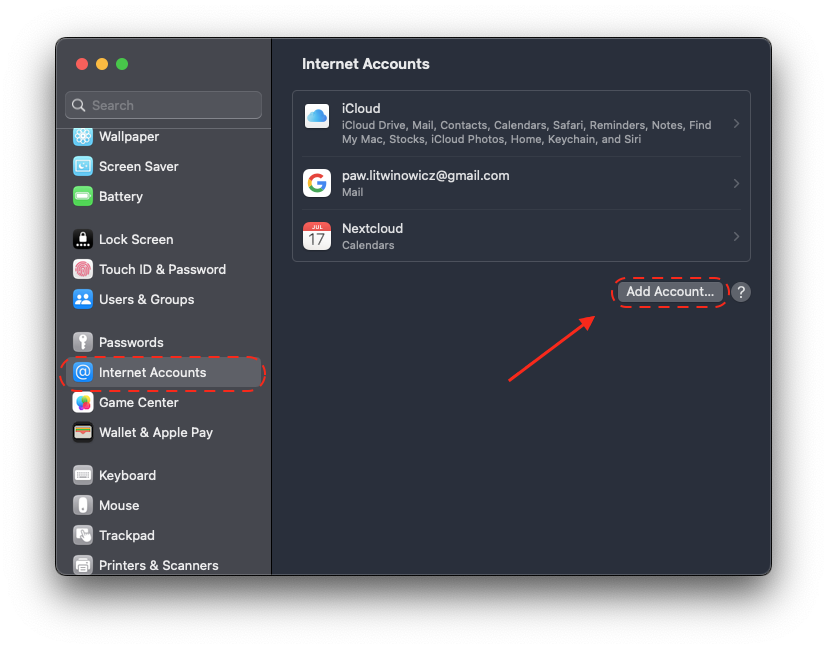Expand the Gmail account chevron
This screenshot has height=649, width=827.
[736, 183]
